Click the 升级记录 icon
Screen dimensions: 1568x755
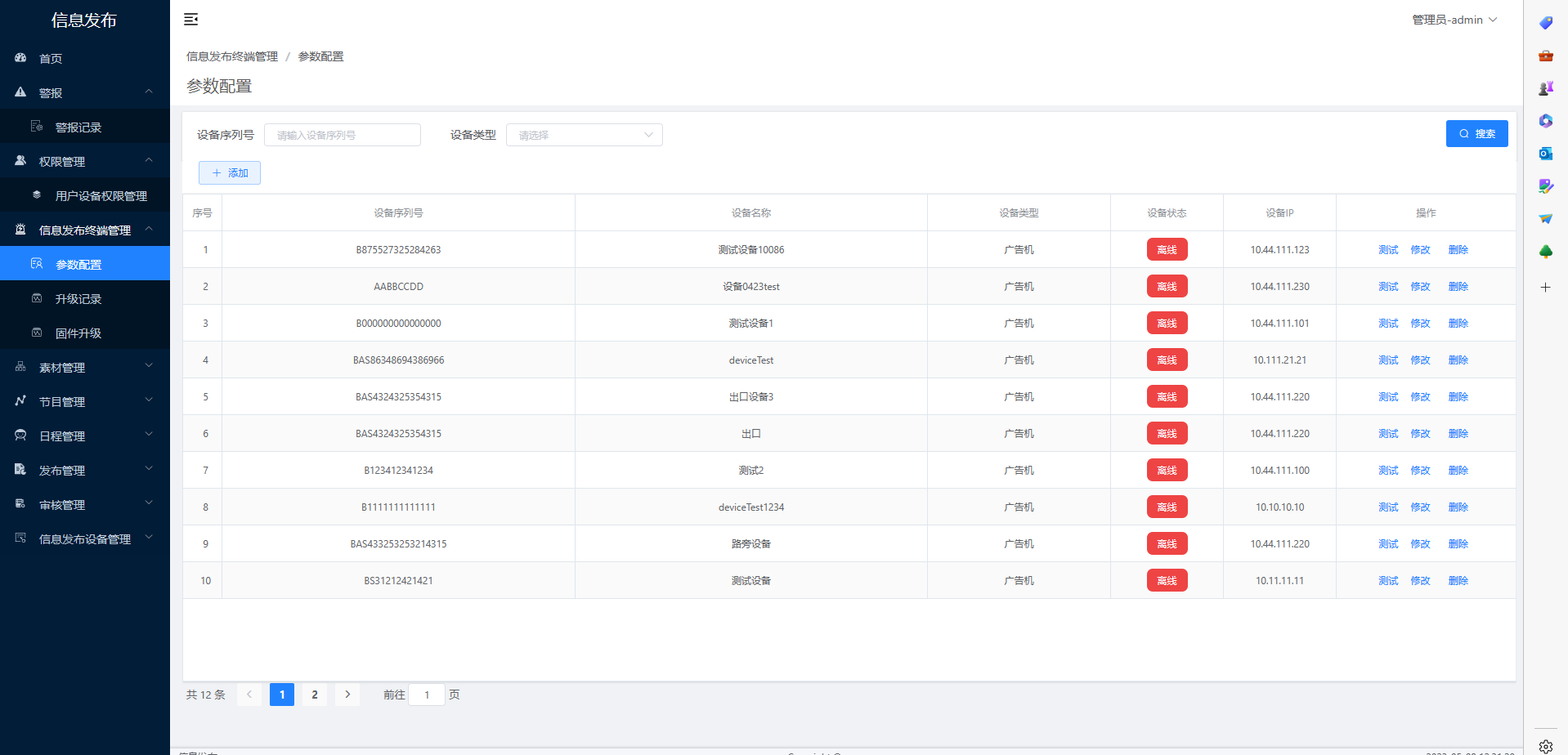pos(37,298)
